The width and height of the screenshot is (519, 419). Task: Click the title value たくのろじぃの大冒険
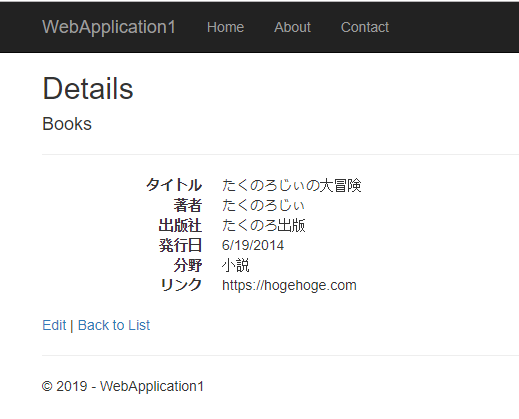click(292, 185)
